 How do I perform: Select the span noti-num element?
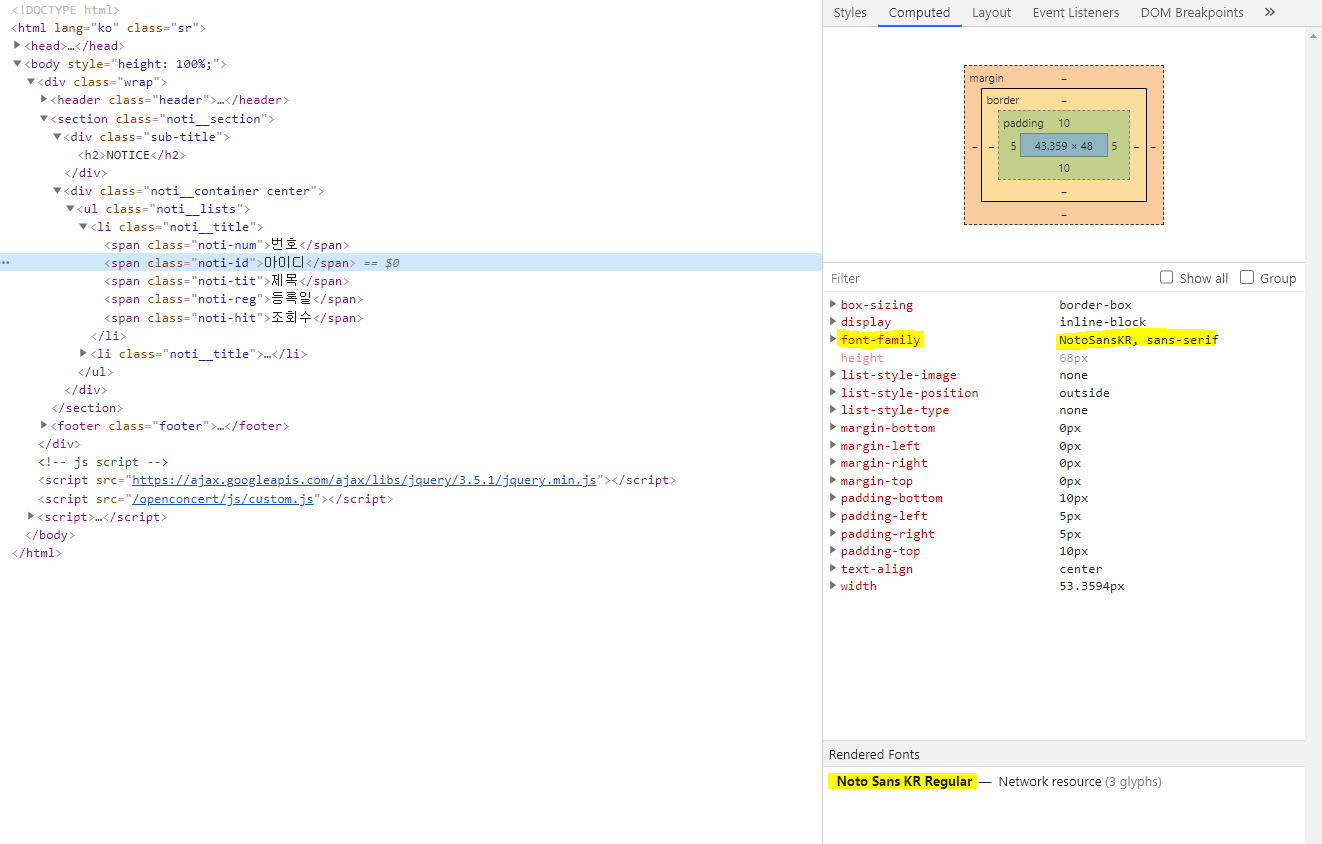tap(226, 245)
